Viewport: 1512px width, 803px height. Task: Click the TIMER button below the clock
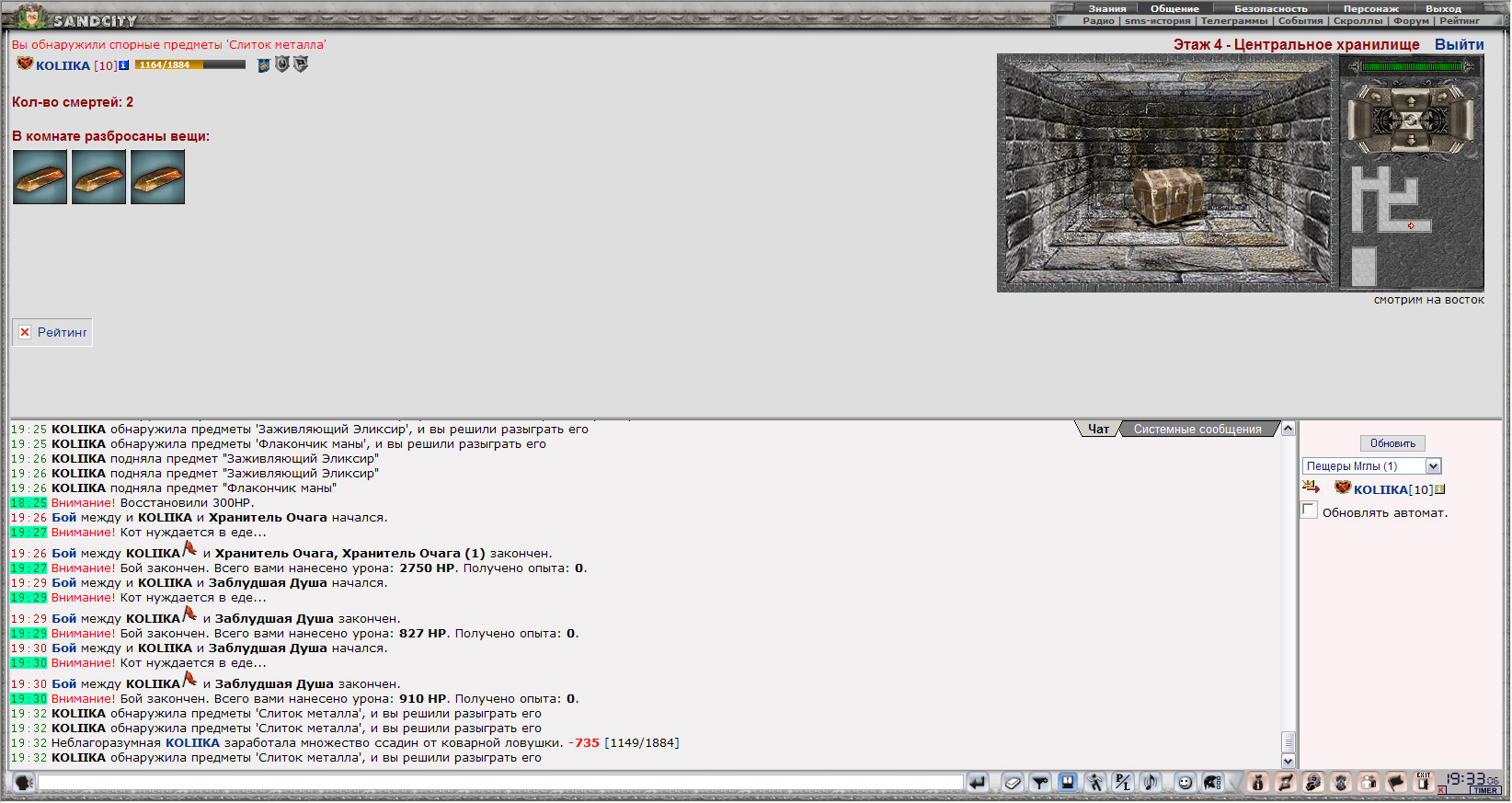(x=1483, y=790)
